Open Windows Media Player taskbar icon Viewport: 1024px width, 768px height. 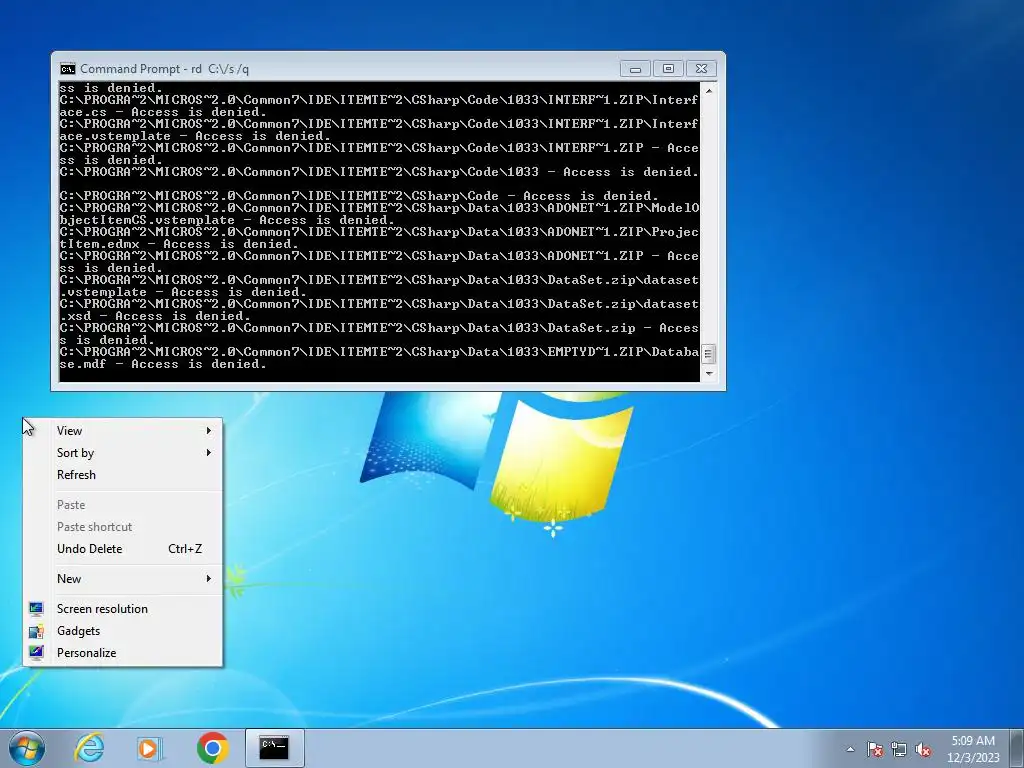[150, 748]
